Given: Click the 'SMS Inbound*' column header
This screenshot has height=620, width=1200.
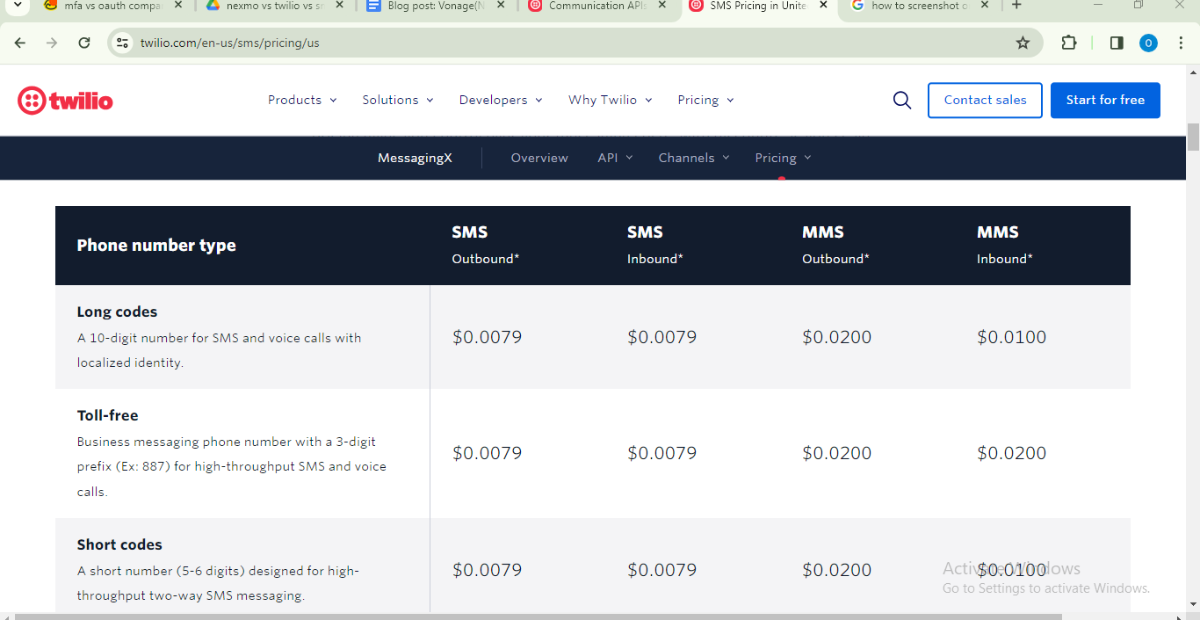Looking at the screenshot, I should point(655,245).
